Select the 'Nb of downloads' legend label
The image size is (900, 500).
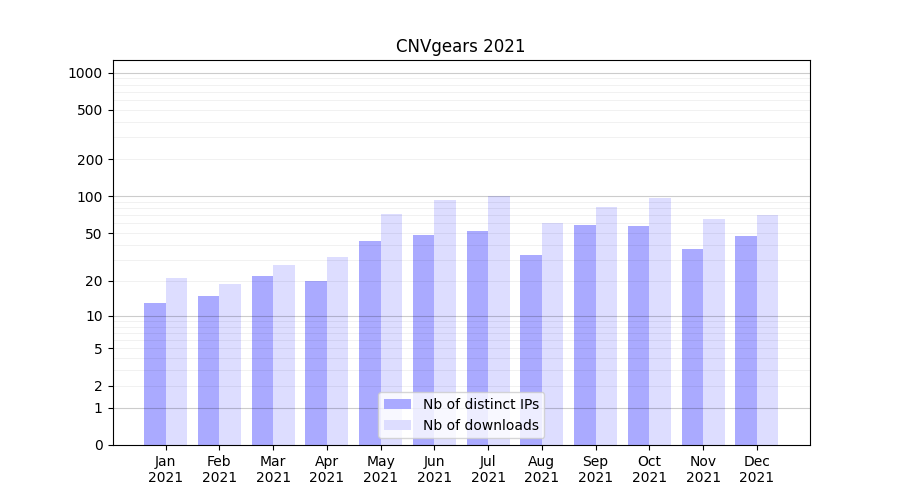[480, 425]
